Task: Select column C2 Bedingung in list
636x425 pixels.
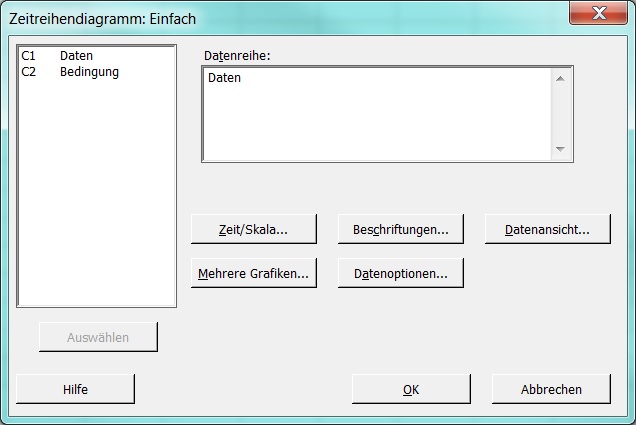Action: click(x=97, y=72)
